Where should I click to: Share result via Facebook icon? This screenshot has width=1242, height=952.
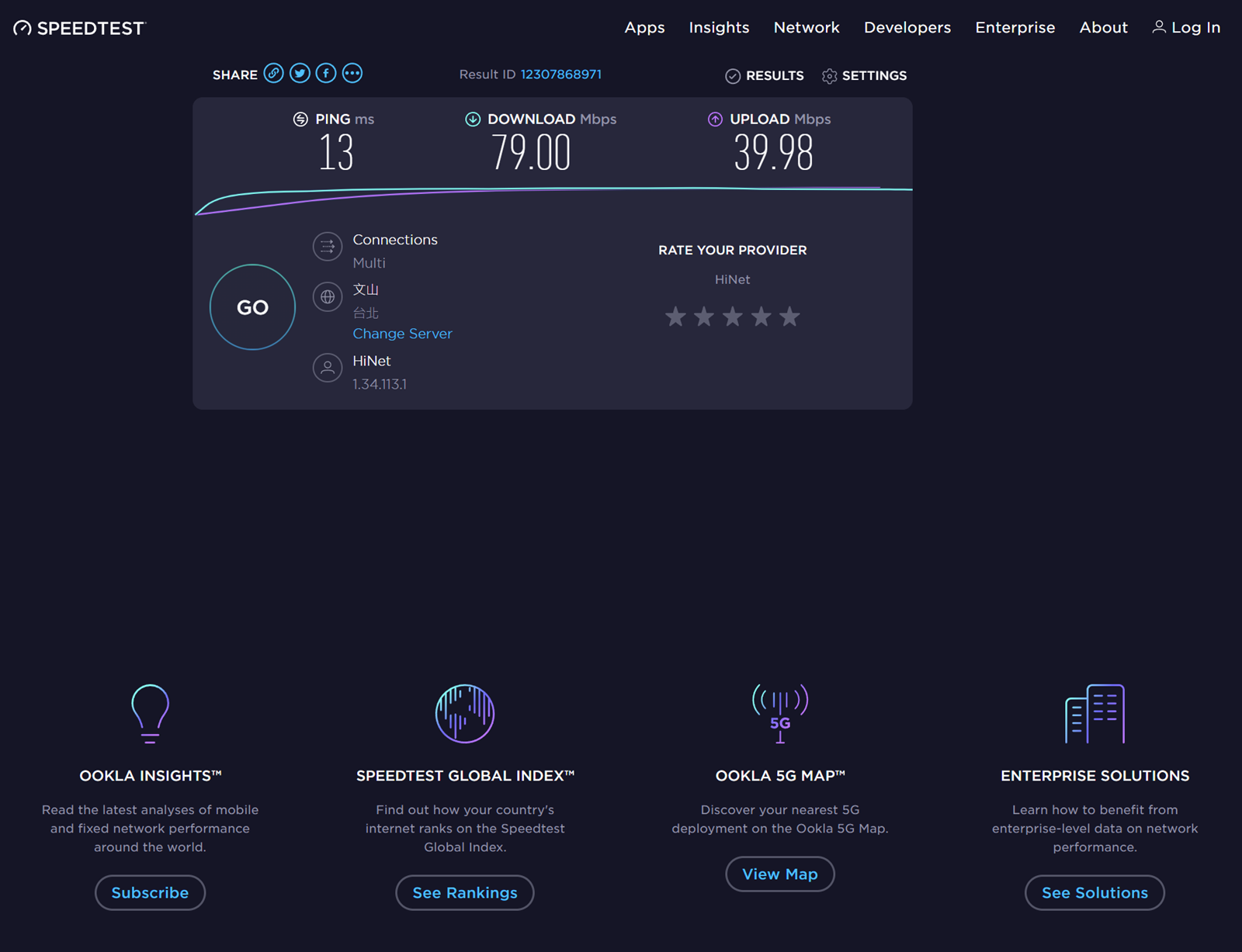[326, 74]
